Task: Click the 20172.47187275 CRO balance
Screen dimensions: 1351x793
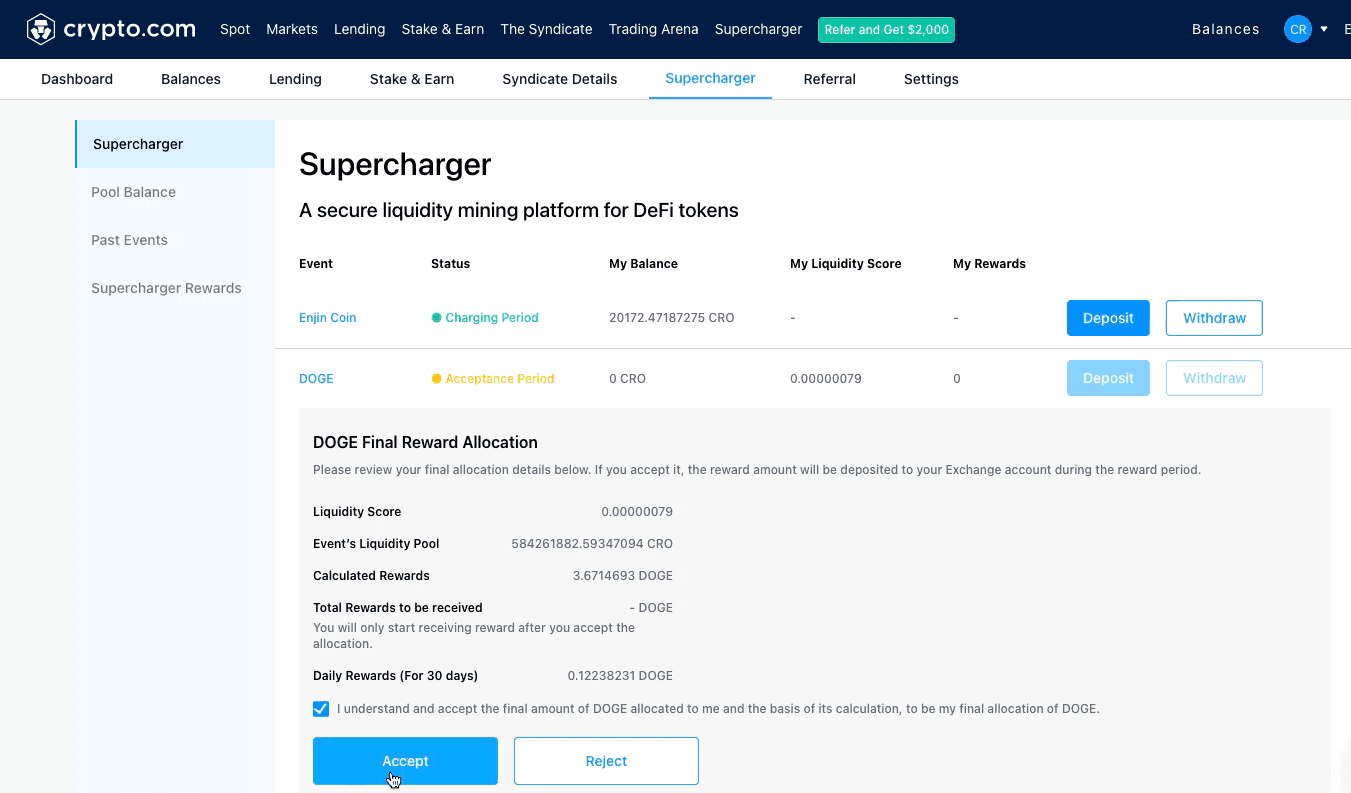Action: [672, 318]
